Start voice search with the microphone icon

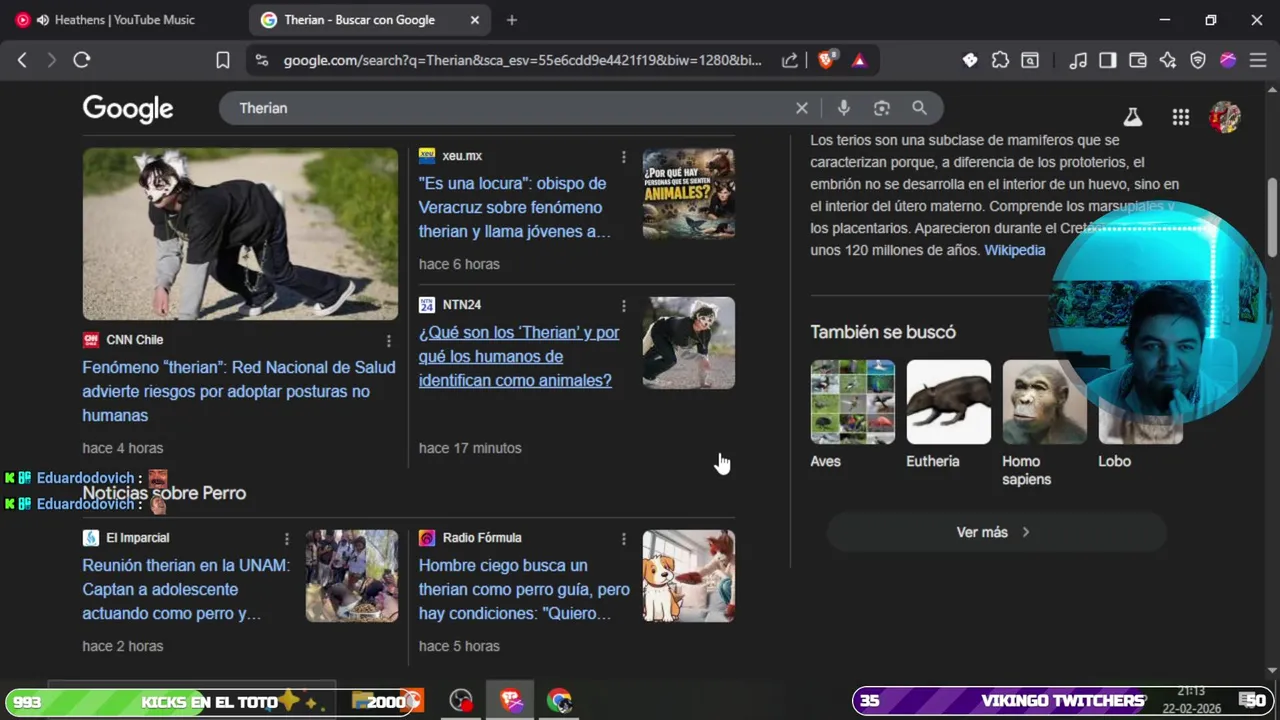coord(843,108)
